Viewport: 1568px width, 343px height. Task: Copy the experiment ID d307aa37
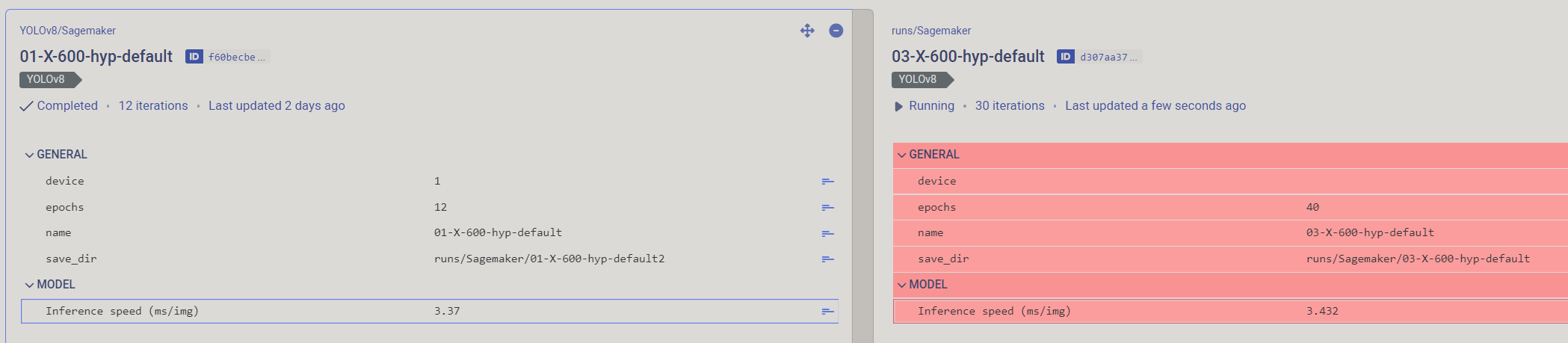coord(1108,57)
